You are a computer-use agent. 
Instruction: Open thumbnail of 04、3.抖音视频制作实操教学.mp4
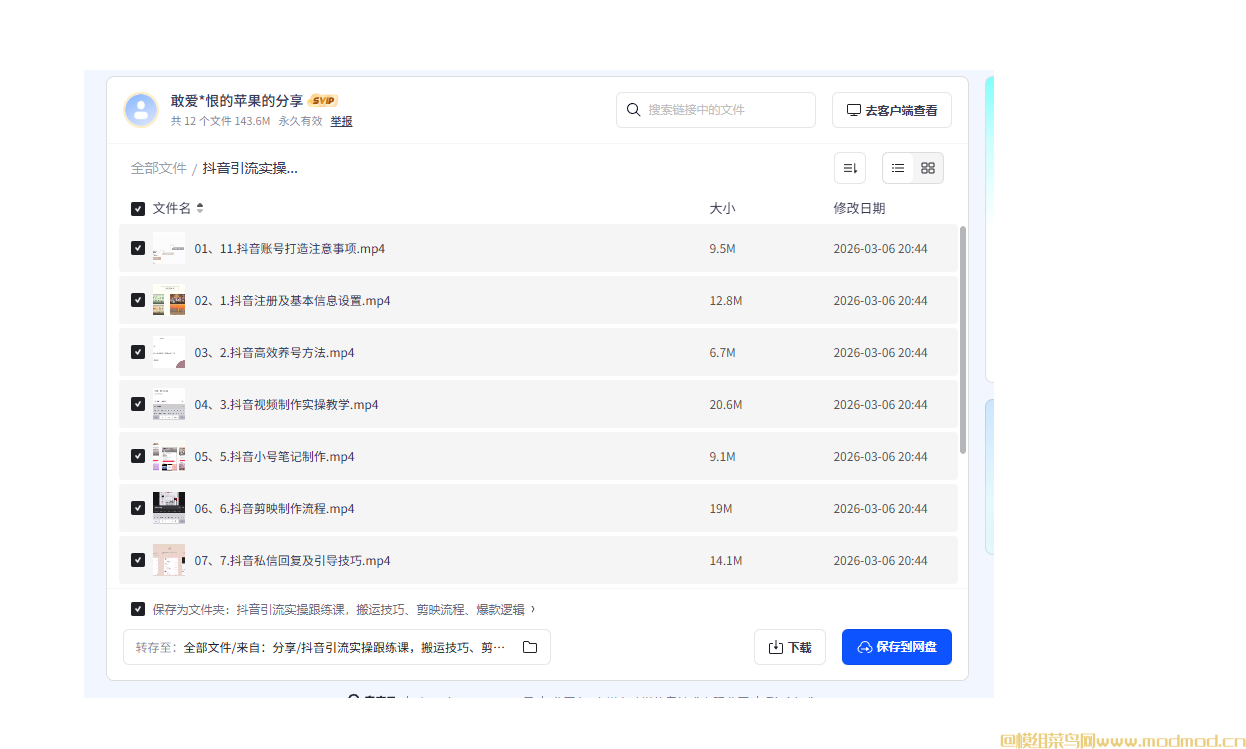[169, 404]
